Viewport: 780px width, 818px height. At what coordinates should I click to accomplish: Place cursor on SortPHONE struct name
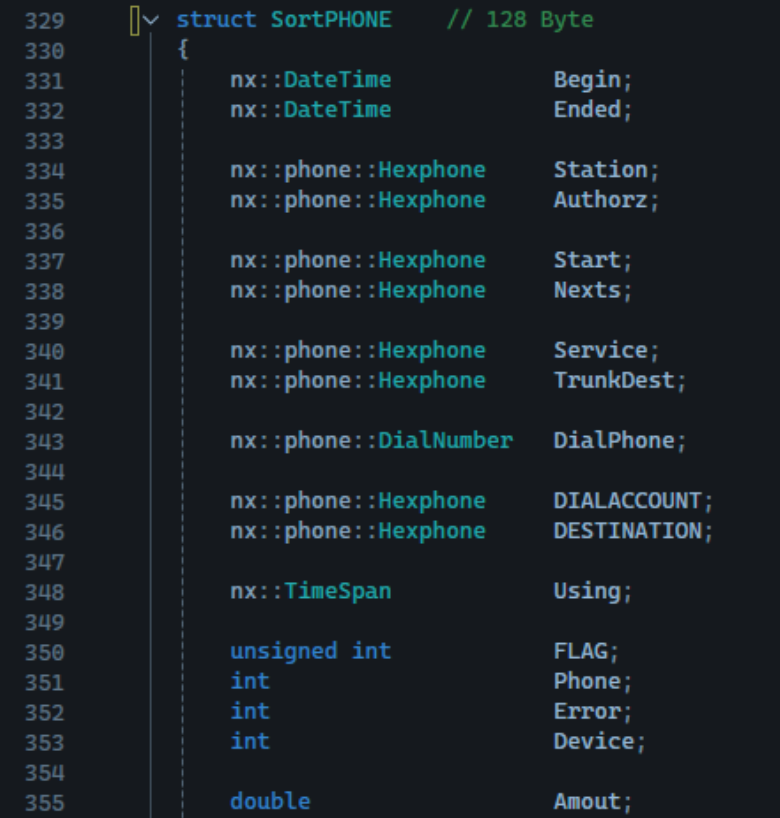tap(331, 20)
